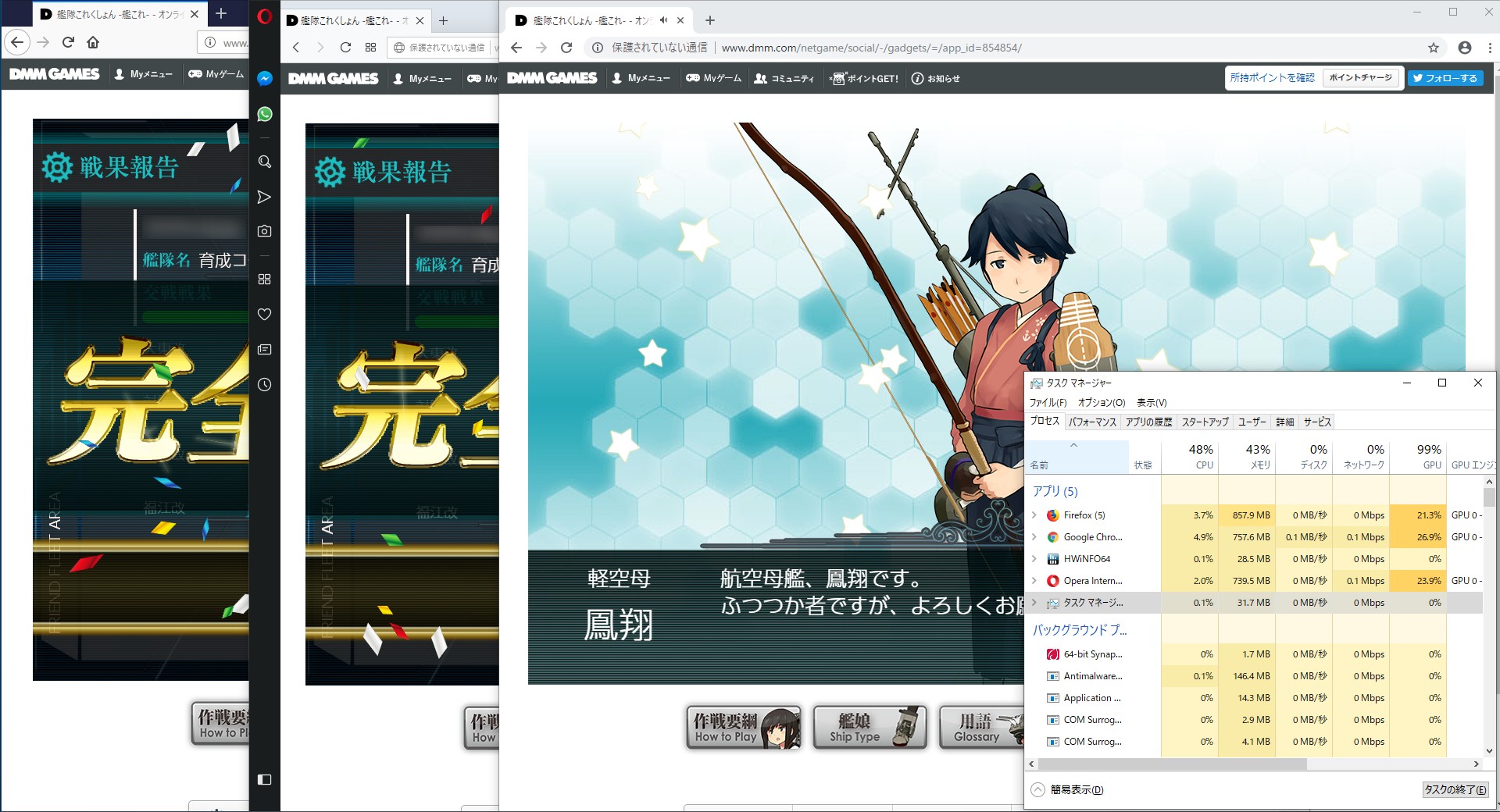Bookmark this page with Chrome star icon
This screenshot has height=812, width=1500.
pos(1434,48)
